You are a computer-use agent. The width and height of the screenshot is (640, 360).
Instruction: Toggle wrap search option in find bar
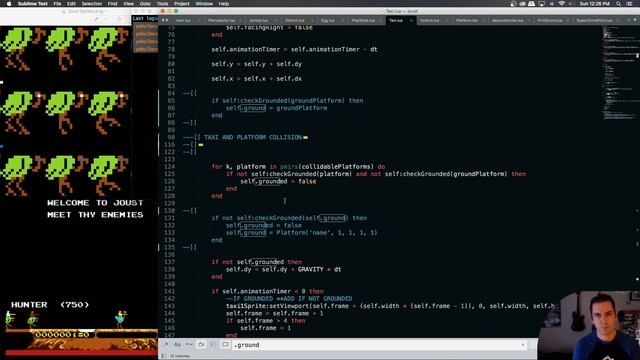pos(201,345)
